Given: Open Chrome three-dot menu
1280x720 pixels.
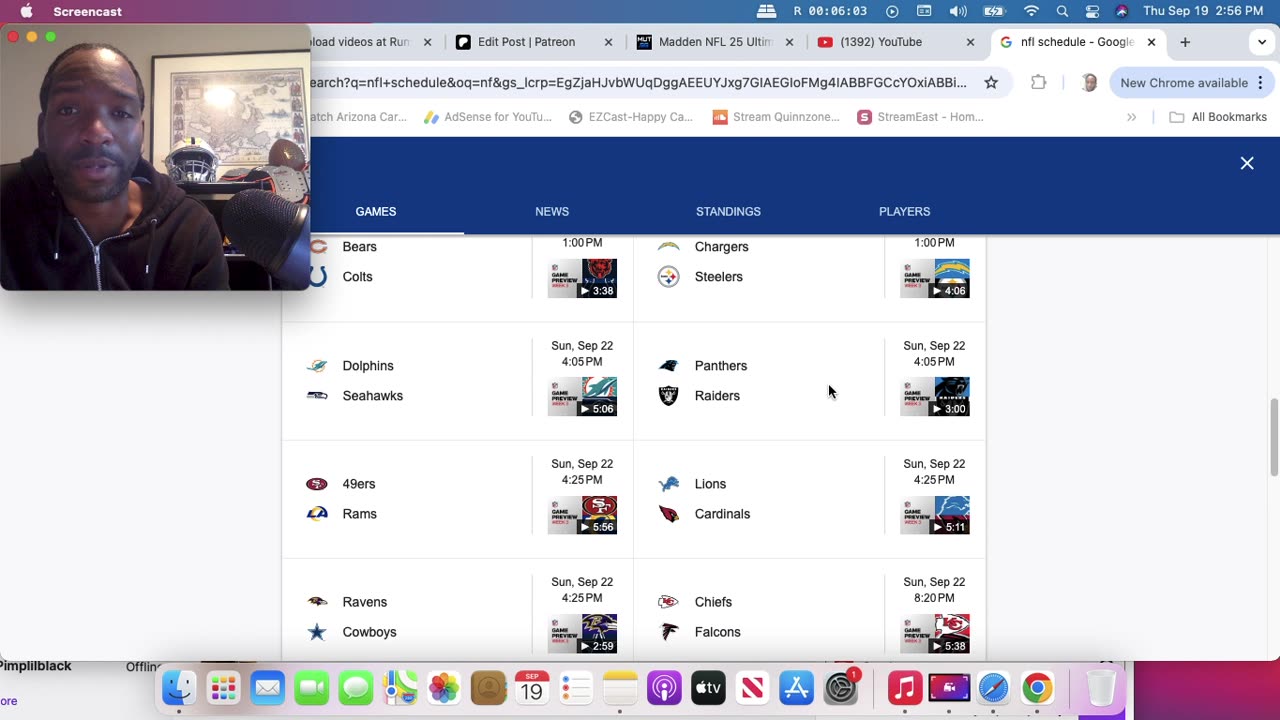Looking at the screenshot, I should (1260, 83).
